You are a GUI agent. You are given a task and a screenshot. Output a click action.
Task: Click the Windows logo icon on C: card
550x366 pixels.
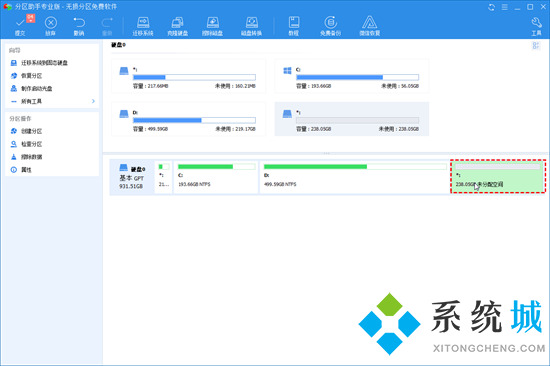click(x=287, y=71)
